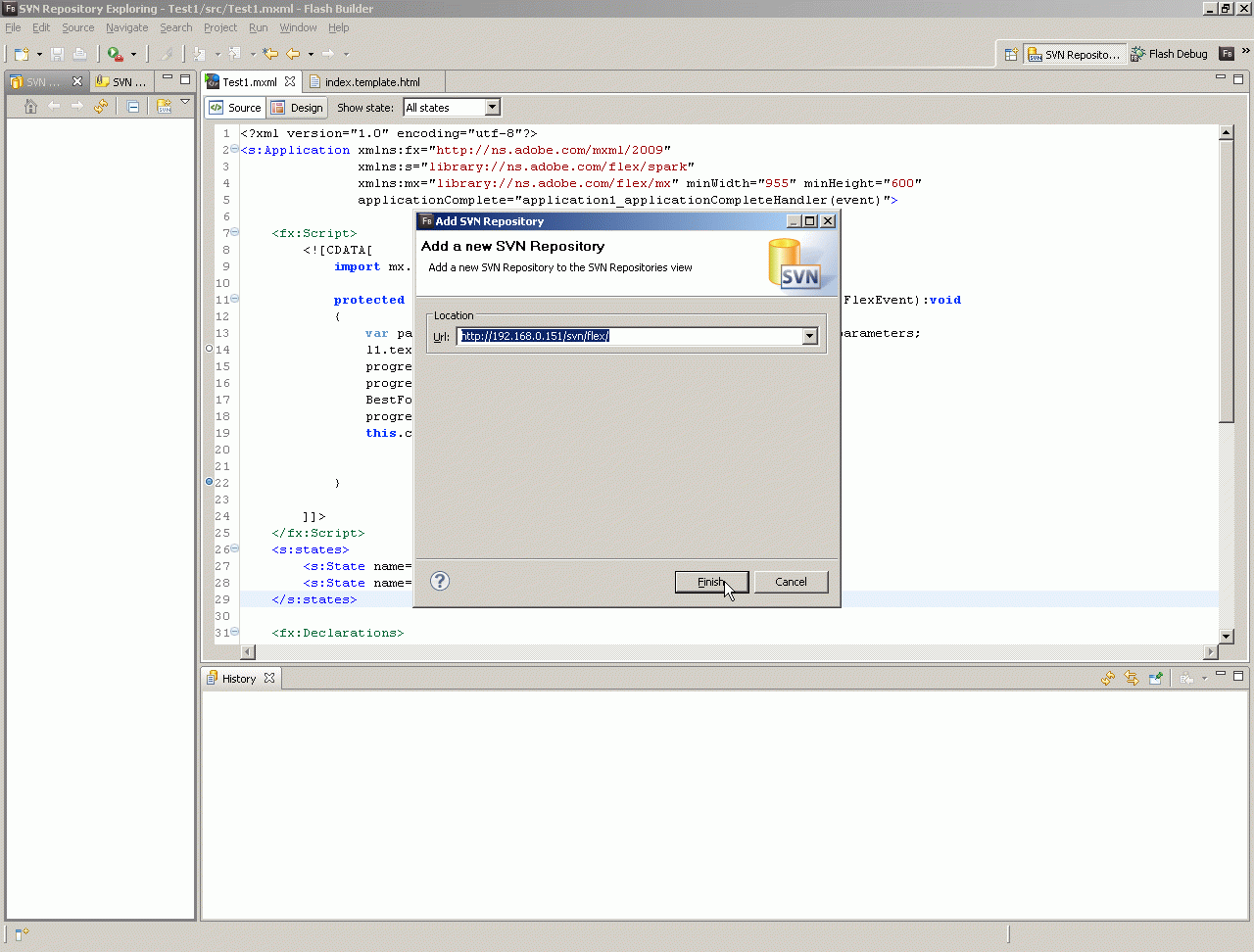Open the Back history dropdown arrow
1254x952 pixels.
coord(311,55)
